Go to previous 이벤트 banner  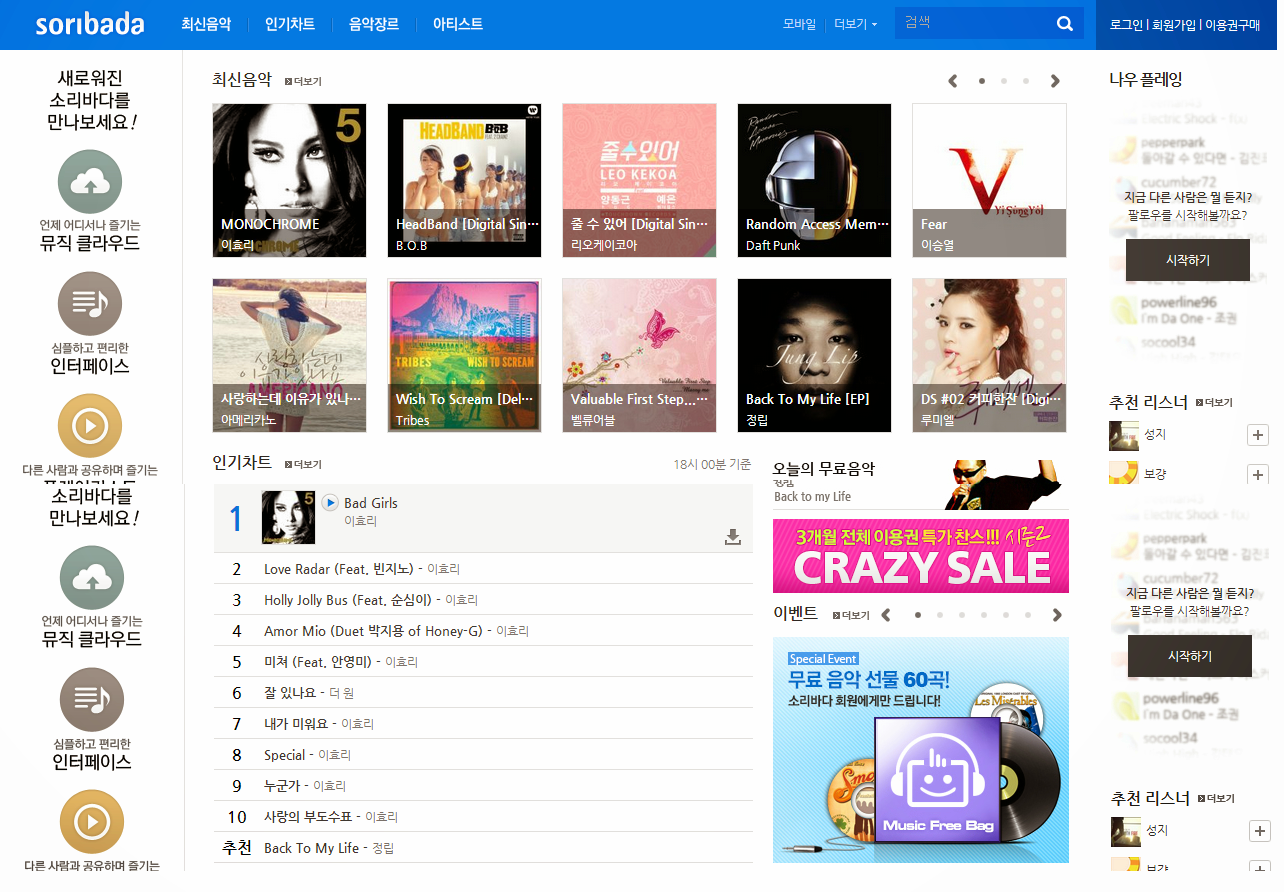pos(886,615)
